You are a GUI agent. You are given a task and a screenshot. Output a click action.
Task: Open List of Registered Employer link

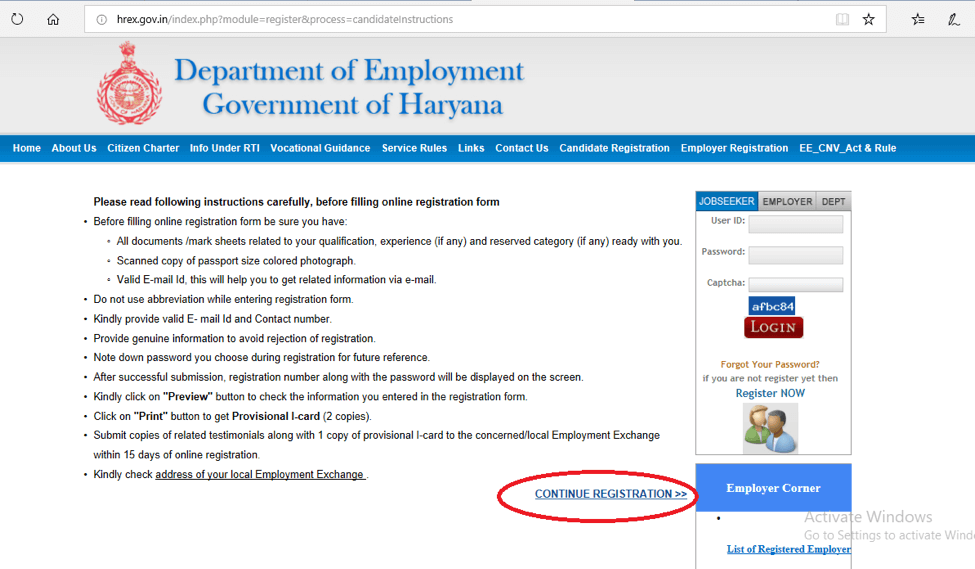click(789, 549)
